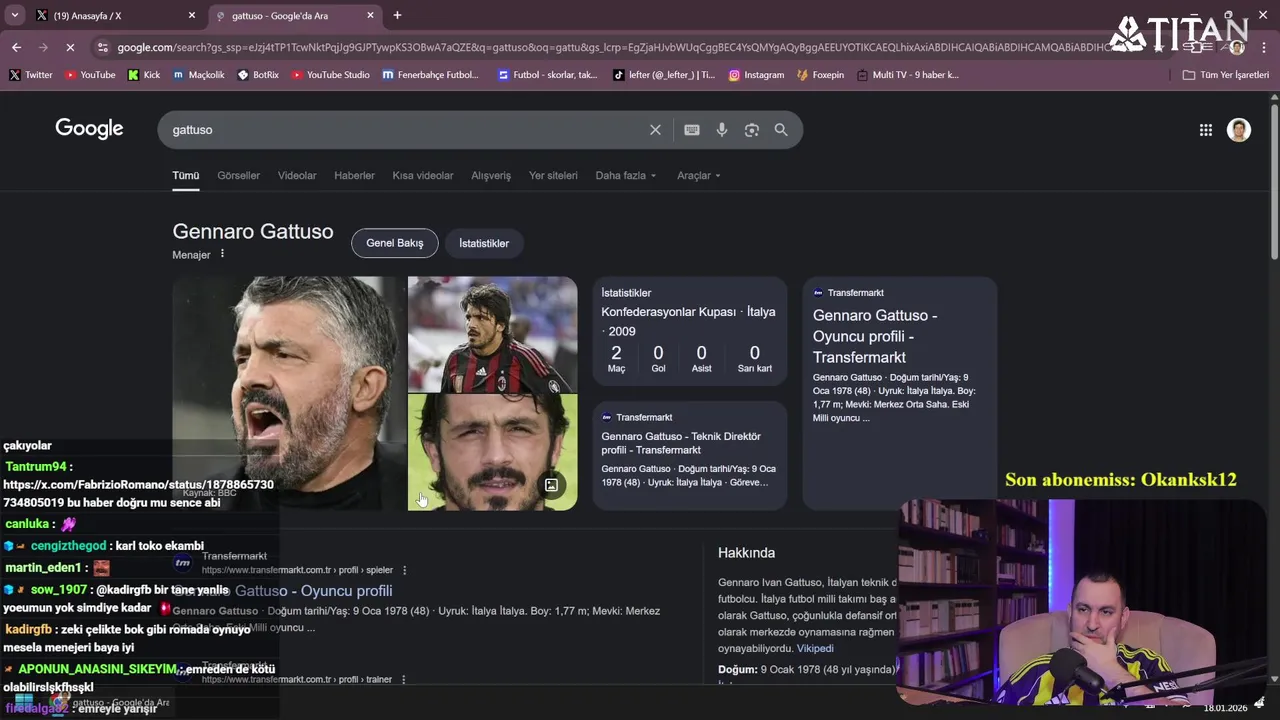Expand Araçlar dropdown

tap(698, 176)
